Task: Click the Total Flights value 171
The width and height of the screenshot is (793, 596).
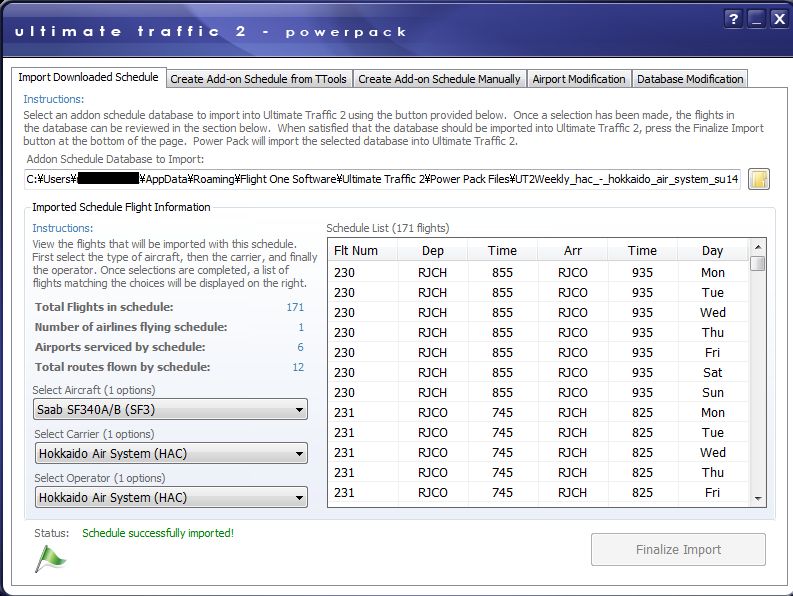Action: click(295, 307)
